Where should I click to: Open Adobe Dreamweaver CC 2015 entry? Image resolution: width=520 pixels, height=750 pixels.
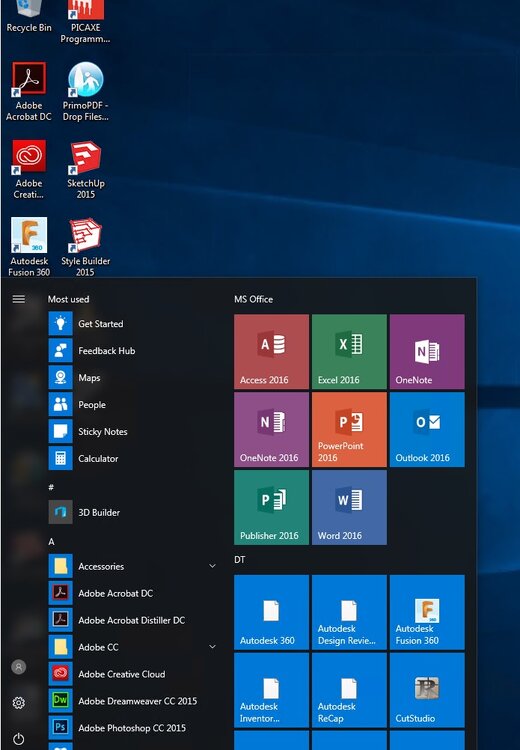(132, 701)
